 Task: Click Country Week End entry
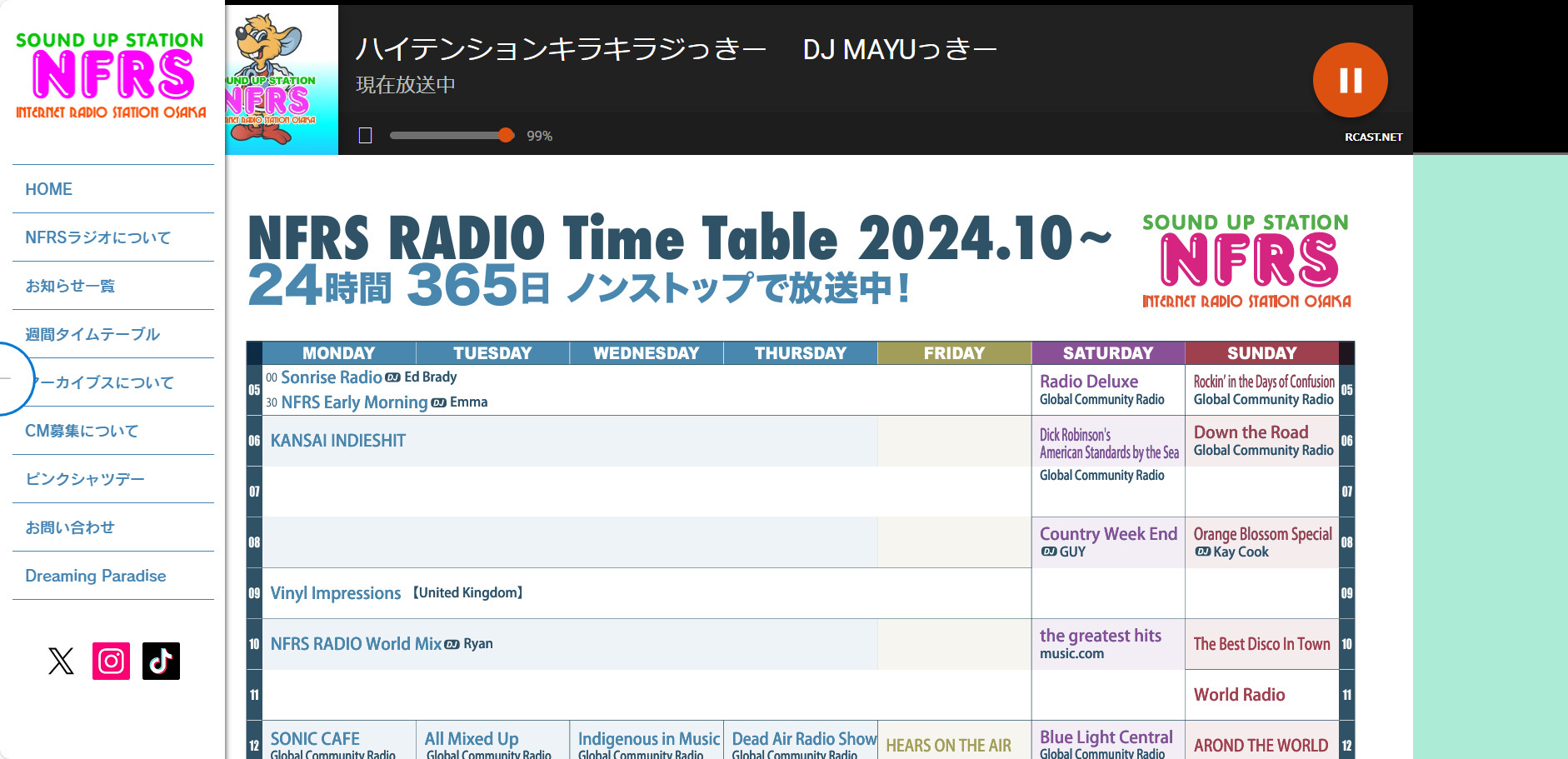[x=1108, y=542]
